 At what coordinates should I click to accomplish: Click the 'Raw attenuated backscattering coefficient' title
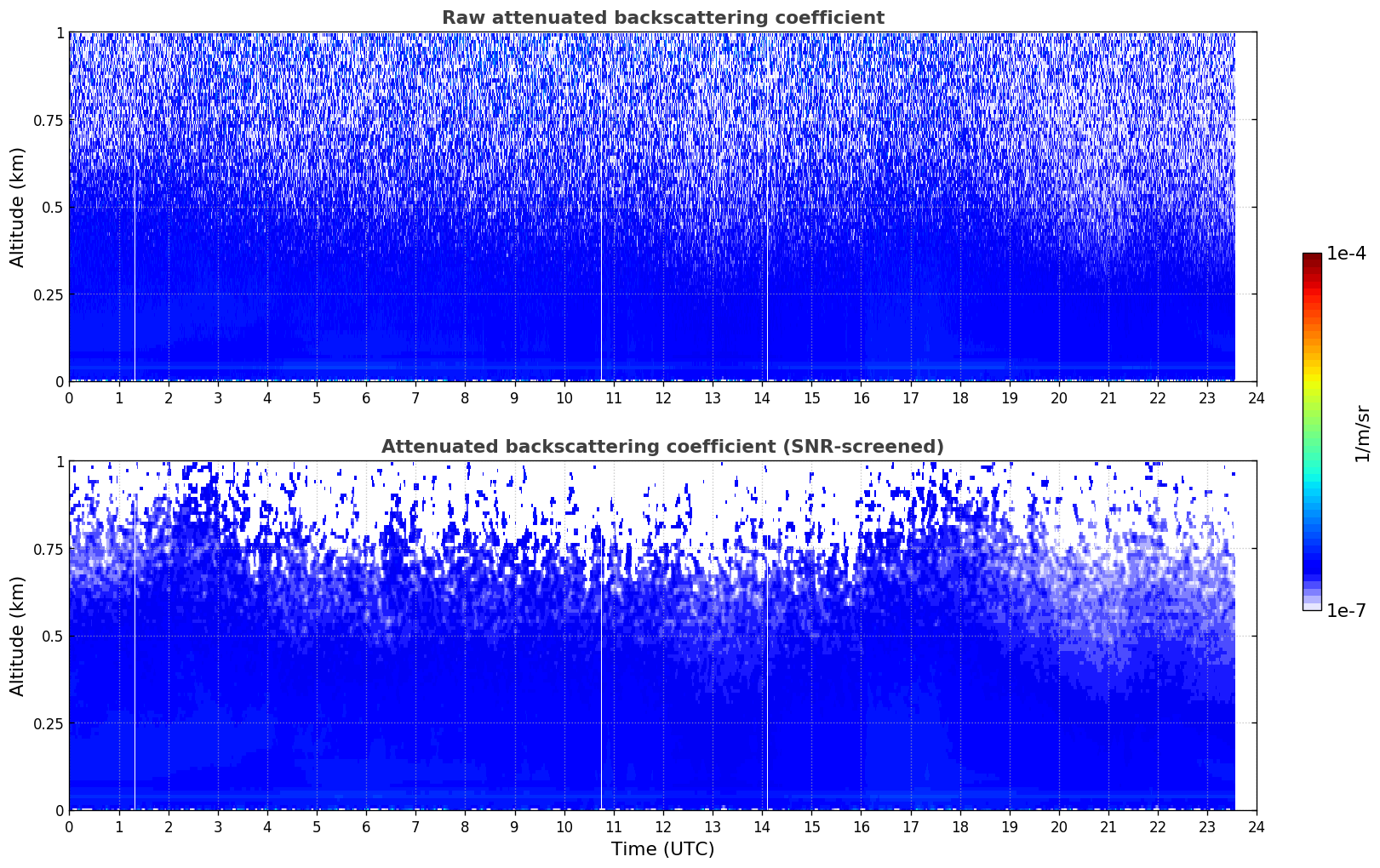[x=662, y=18]
